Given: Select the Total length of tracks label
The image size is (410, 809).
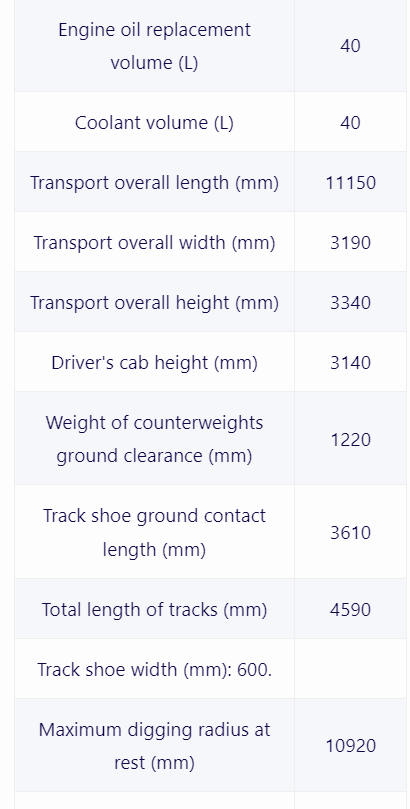Looking at the screenshot, I should [154, 609].
